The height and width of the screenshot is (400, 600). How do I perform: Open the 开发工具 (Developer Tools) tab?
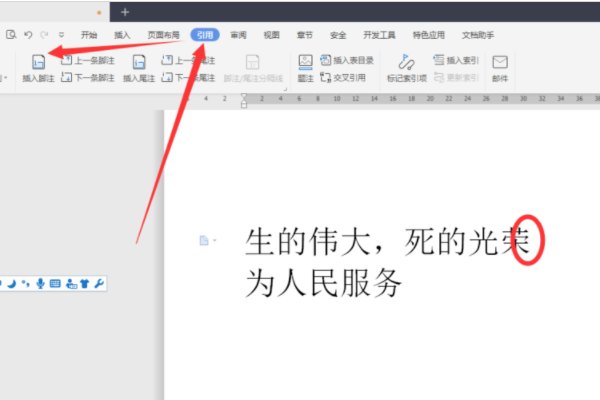click(x=379, y=35)
